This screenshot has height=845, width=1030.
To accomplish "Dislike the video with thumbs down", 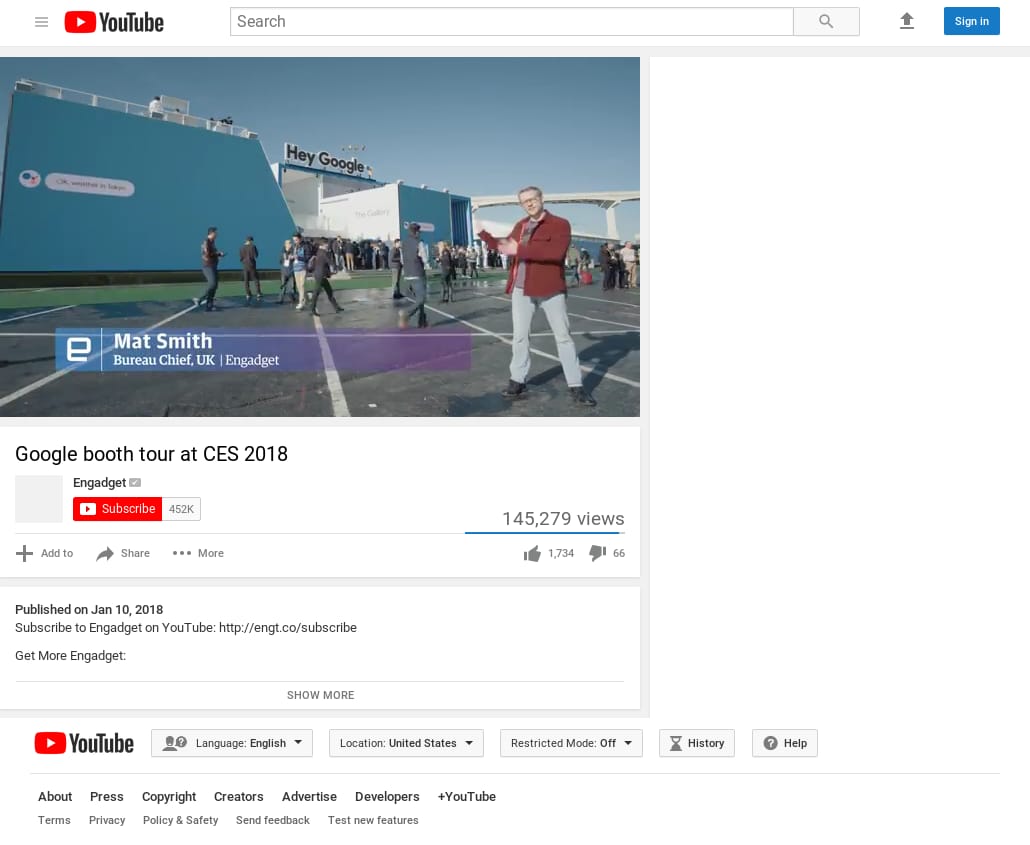I will (x=607, y=553).
